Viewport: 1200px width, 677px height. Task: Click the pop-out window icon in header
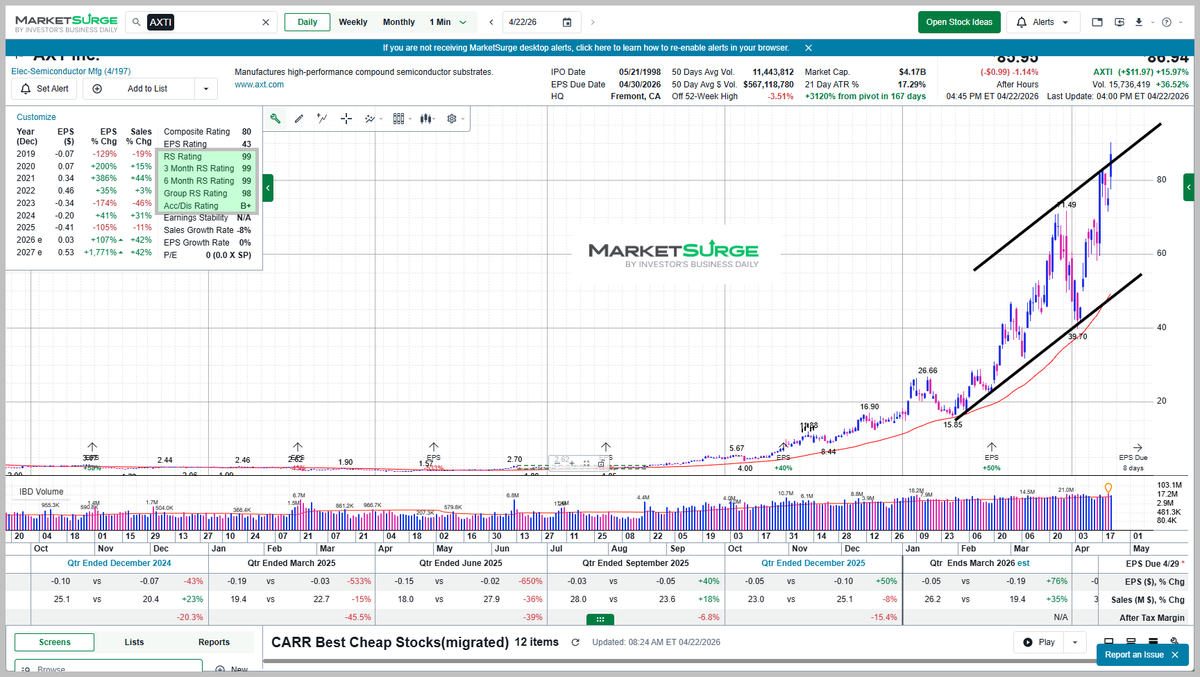point(1120,22)
